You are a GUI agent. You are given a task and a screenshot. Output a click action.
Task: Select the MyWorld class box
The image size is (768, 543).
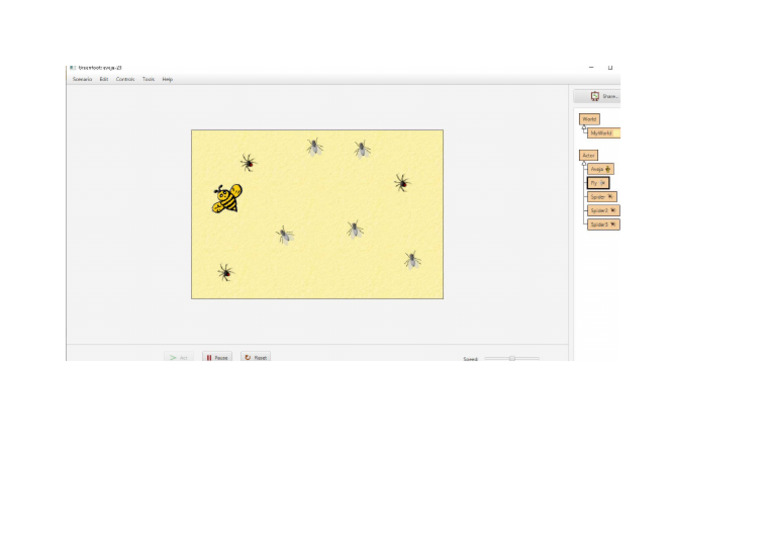[x=604, y=133]
